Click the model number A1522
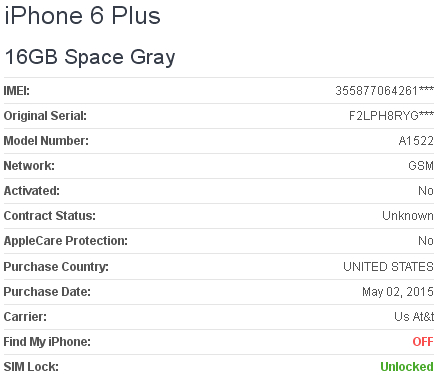This screenshot has height=377, width=437. pyautogui.click(x=416, y=141)
